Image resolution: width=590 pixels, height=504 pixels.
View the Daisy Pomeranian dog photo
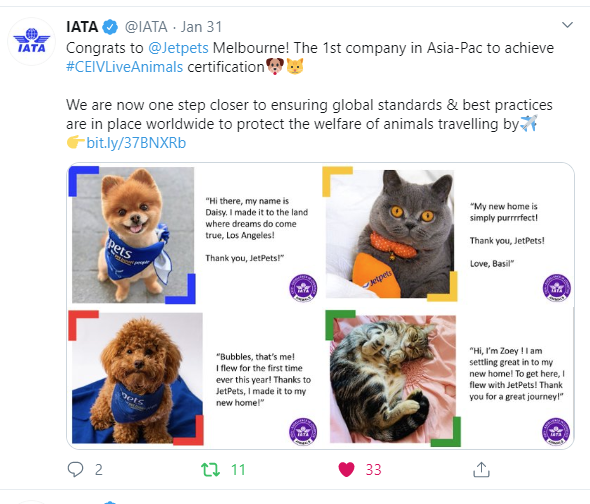coord(133,235)
